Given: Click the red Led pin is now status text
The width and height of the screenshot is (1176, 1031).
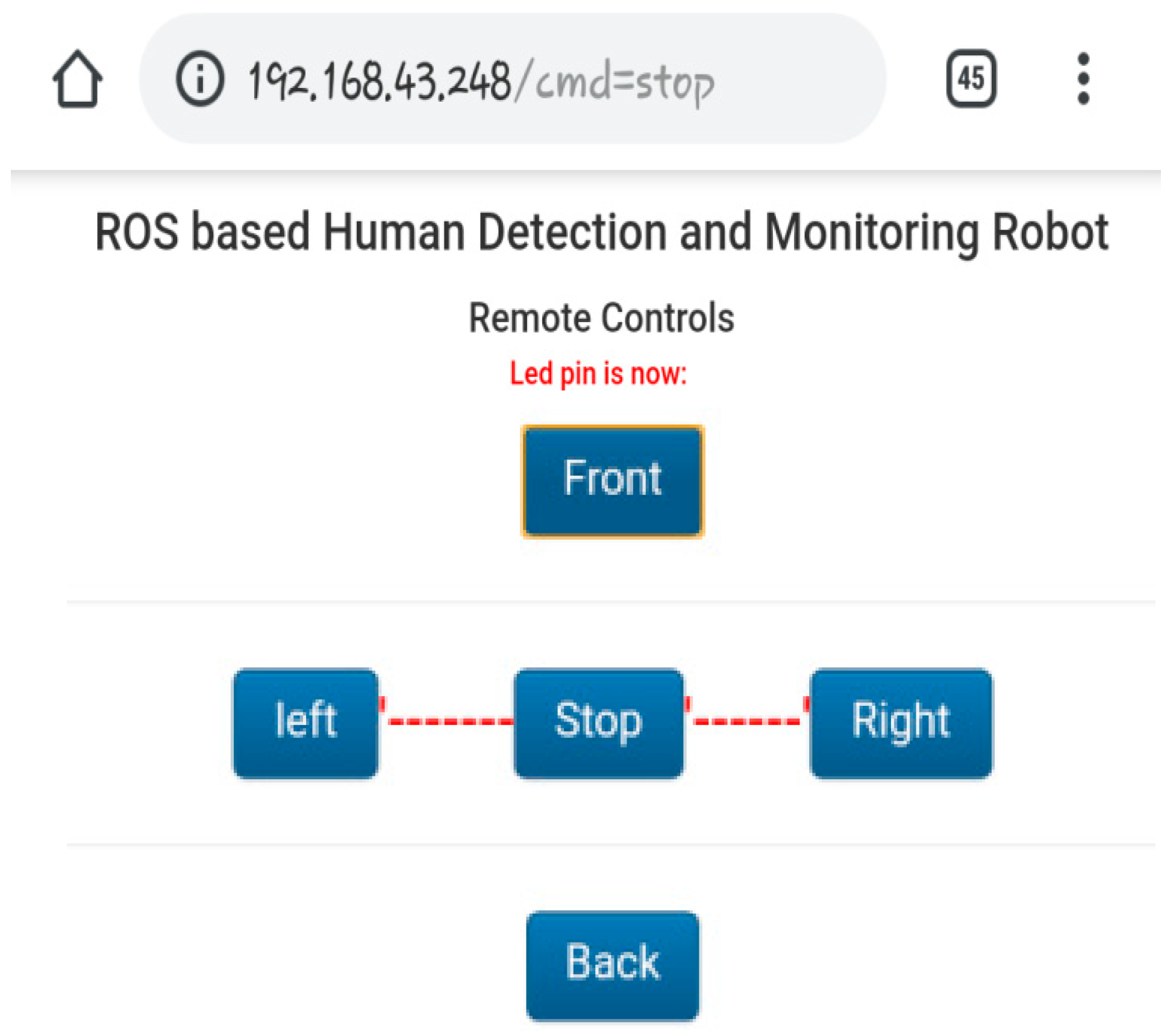Looking at the screenshot, I should pyautogui.click(x=598, y=373).
